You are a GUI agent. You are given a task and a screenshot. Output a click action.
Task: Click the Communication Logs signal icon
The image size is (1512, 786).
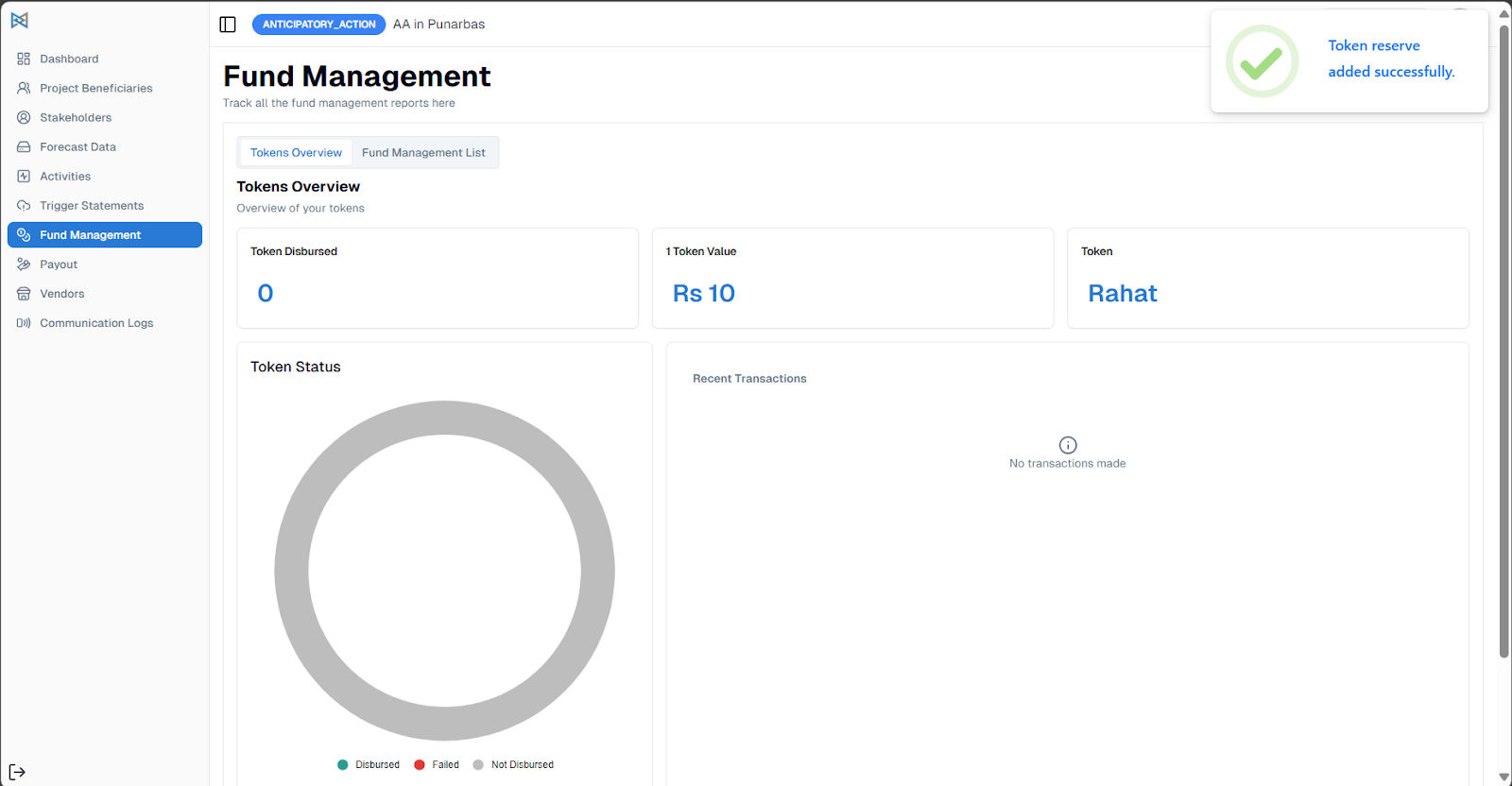24,323
